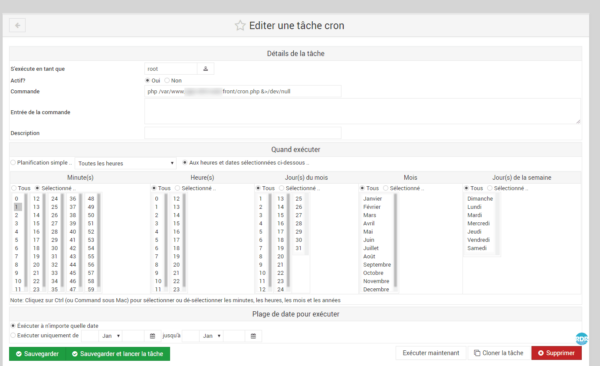
Task: Select Tous radio under Heure(s)
Action: (x=154, y=188)
